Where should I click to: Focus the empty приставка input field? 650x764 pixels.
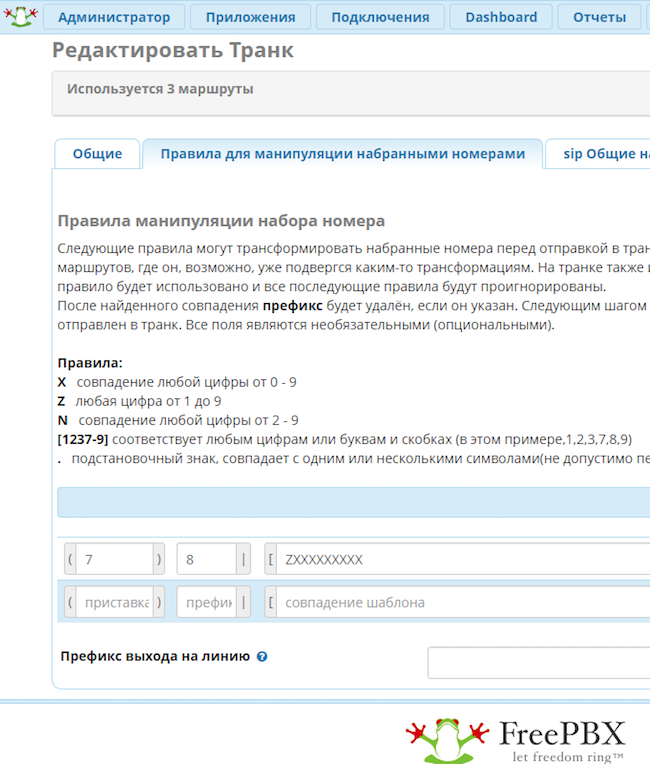pyautogui.click(x=114, y=603)
